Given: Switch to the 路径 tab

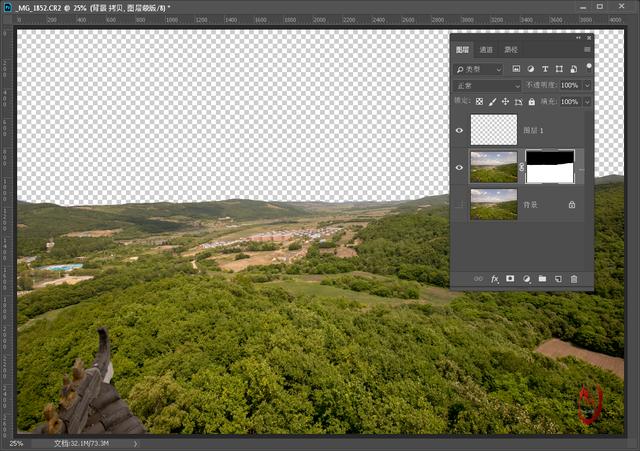Looking at the screenshot, I should click(511, 49).
